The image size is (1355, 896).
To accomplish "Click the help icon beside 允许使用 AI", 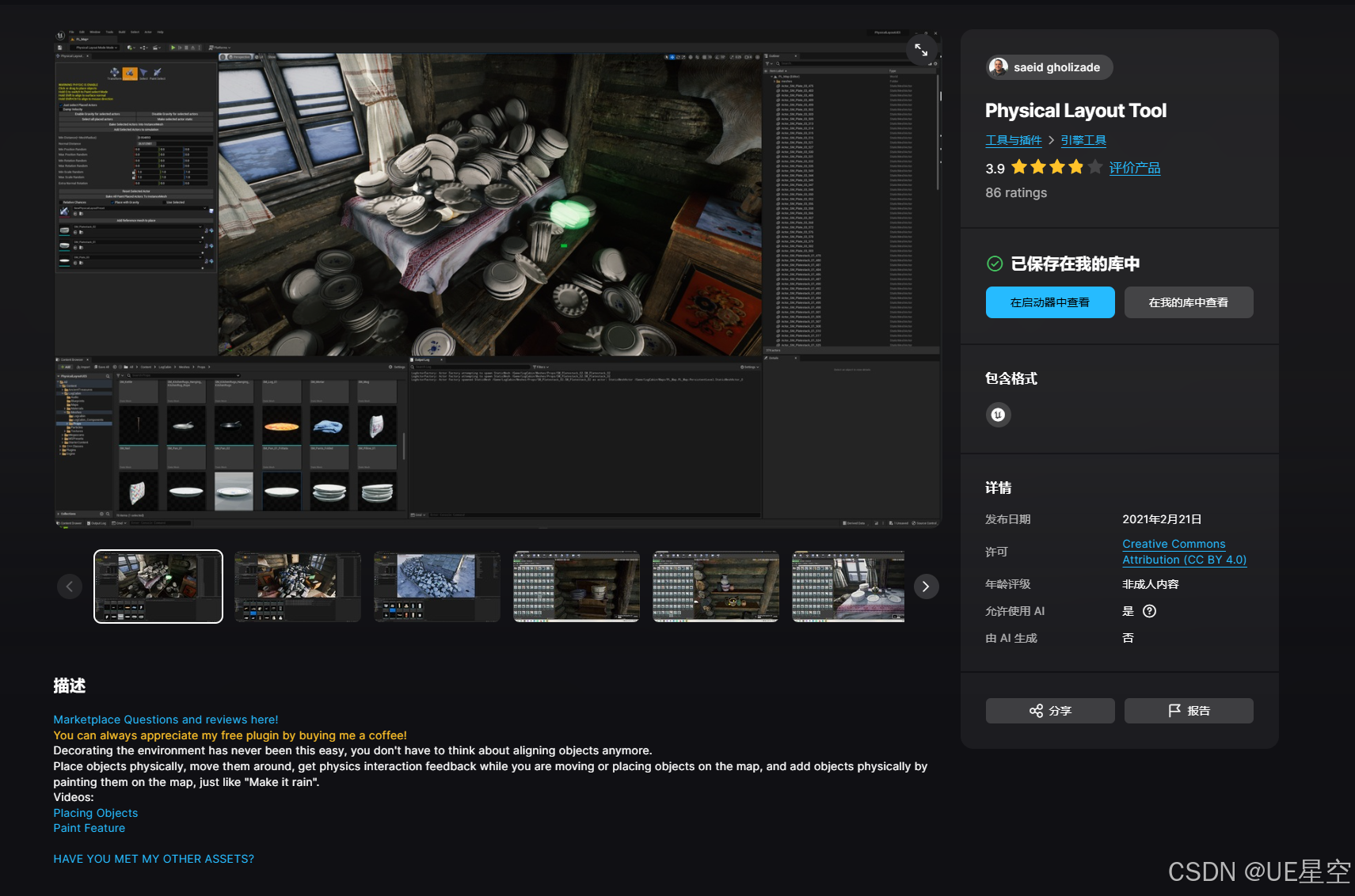I will 1149,611.
